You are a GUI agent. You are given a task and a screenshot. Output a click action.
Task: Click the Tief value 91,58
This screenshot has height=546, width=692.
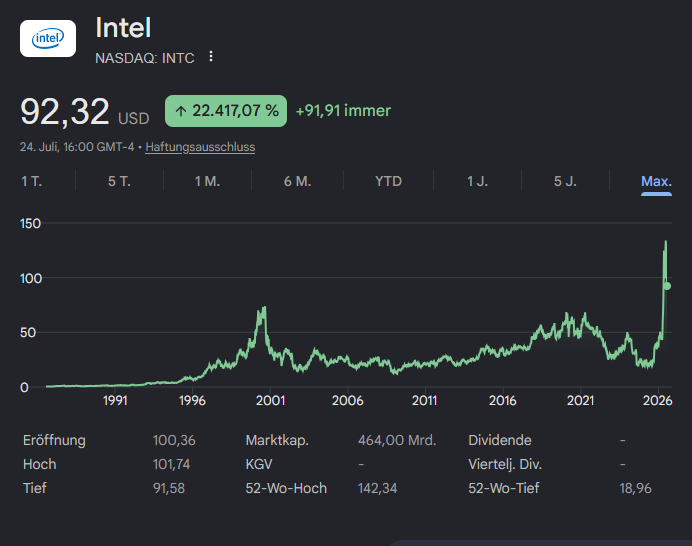169,488
